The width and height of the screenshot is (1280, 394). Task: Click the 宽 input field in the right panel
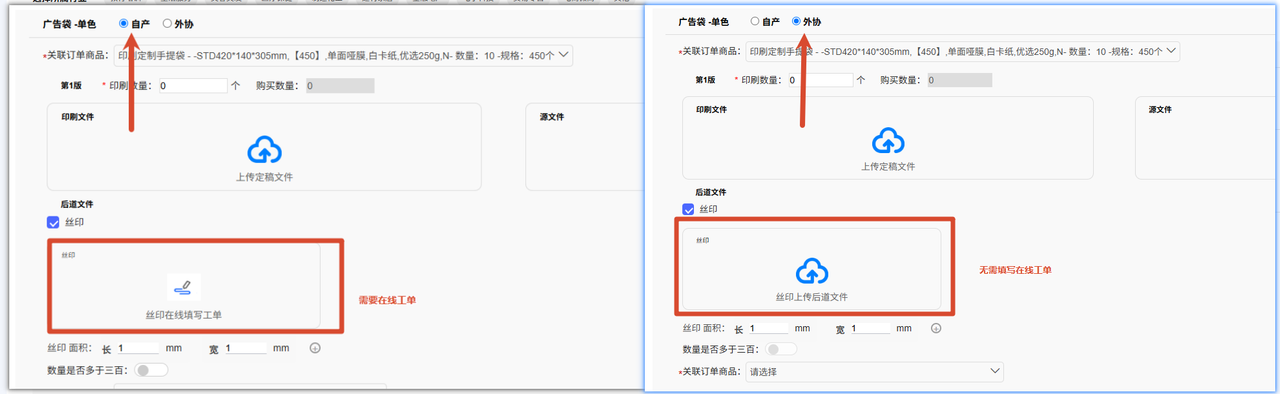click(x=870, y=328)
